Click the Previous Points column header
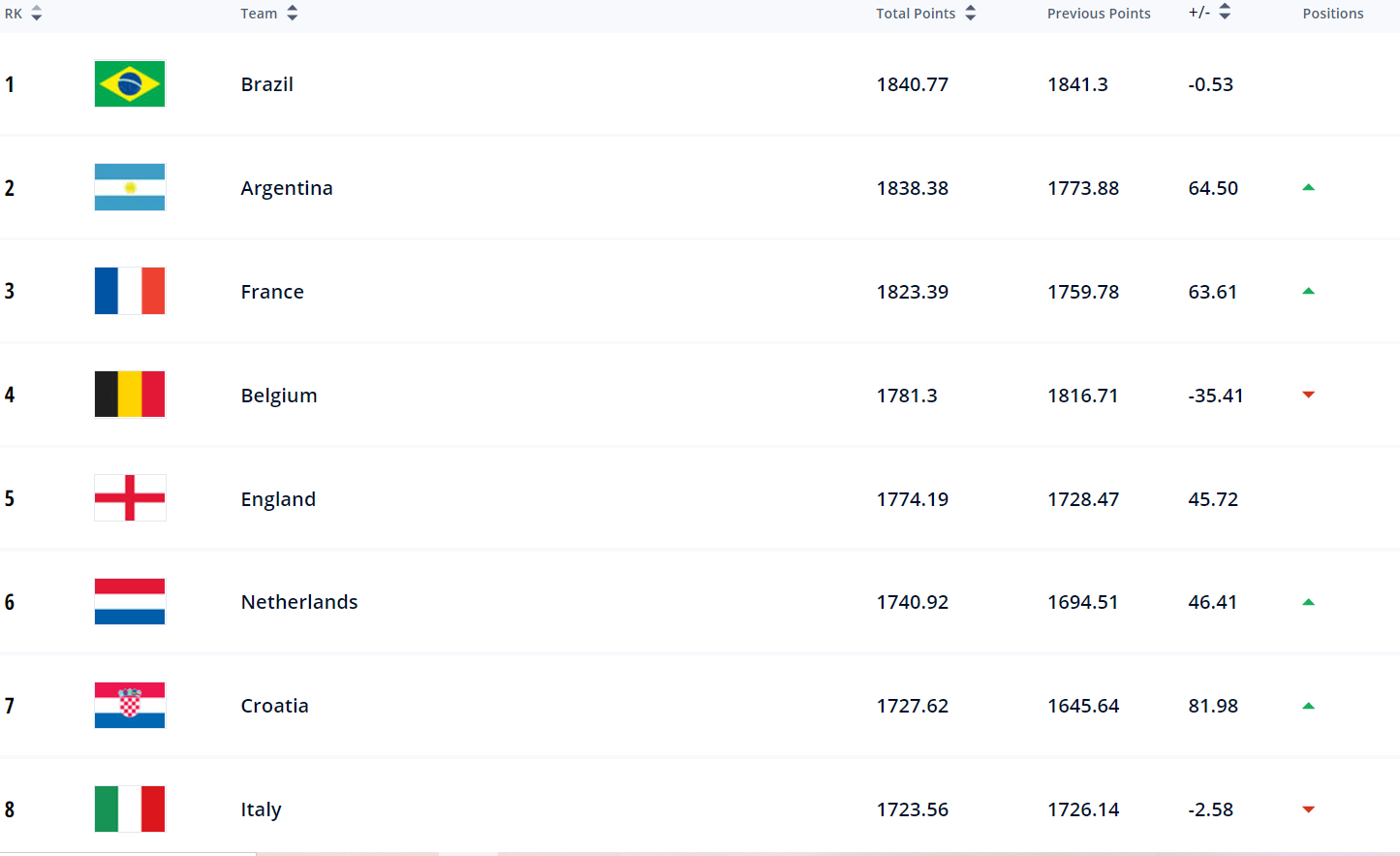 pos(1099,14)
